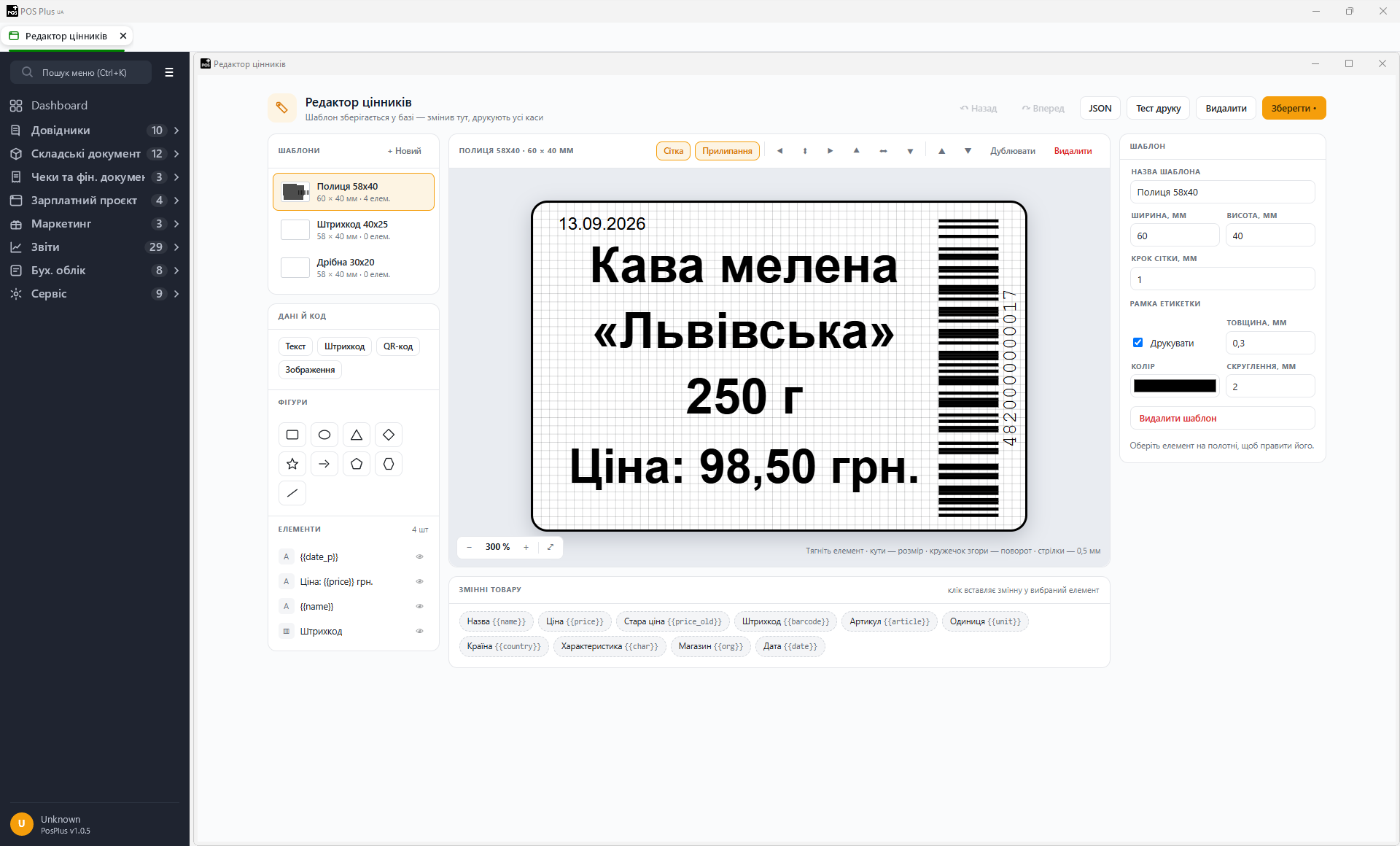Click the Скруглення, мм input field
This screenshot has height=846, width=1400.
click(1270, 387)
